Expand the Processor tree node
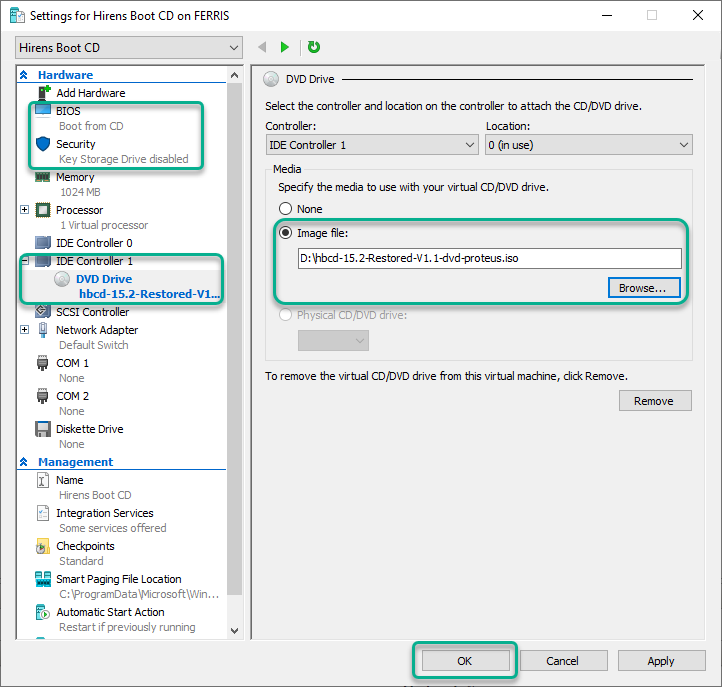The image size is (722, 687). (25, 210)
